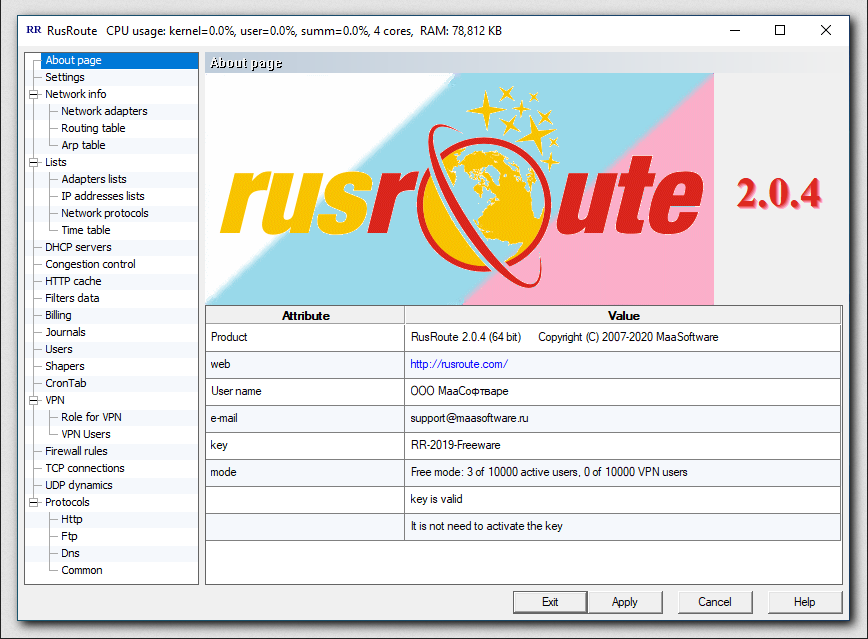This screenshot has height=639, width=868.
Task: Show the Routing table
Action: coord(93,128)
